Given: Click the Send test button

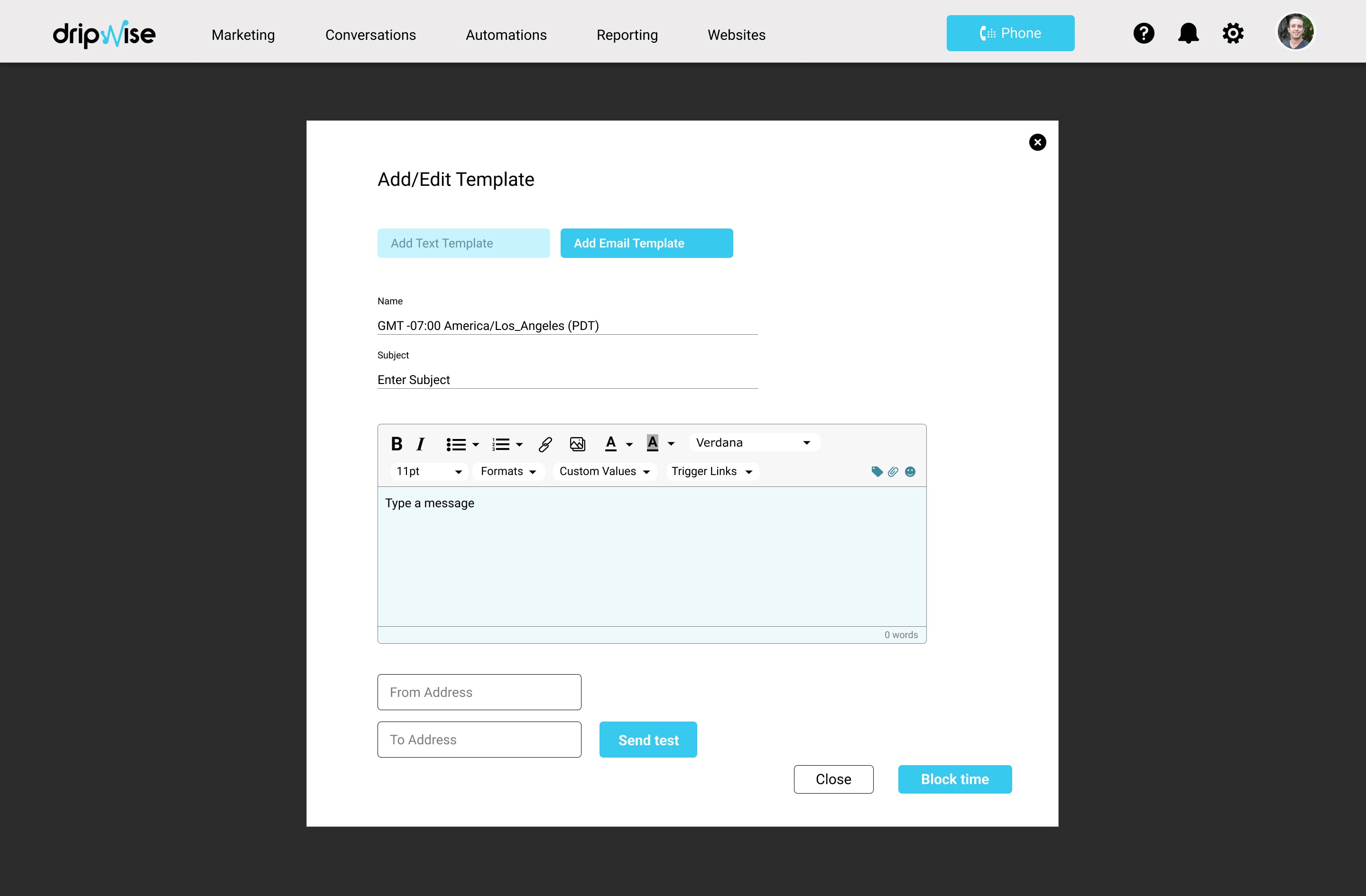Looking at the screenshot, I should click(x=648, y=740).
